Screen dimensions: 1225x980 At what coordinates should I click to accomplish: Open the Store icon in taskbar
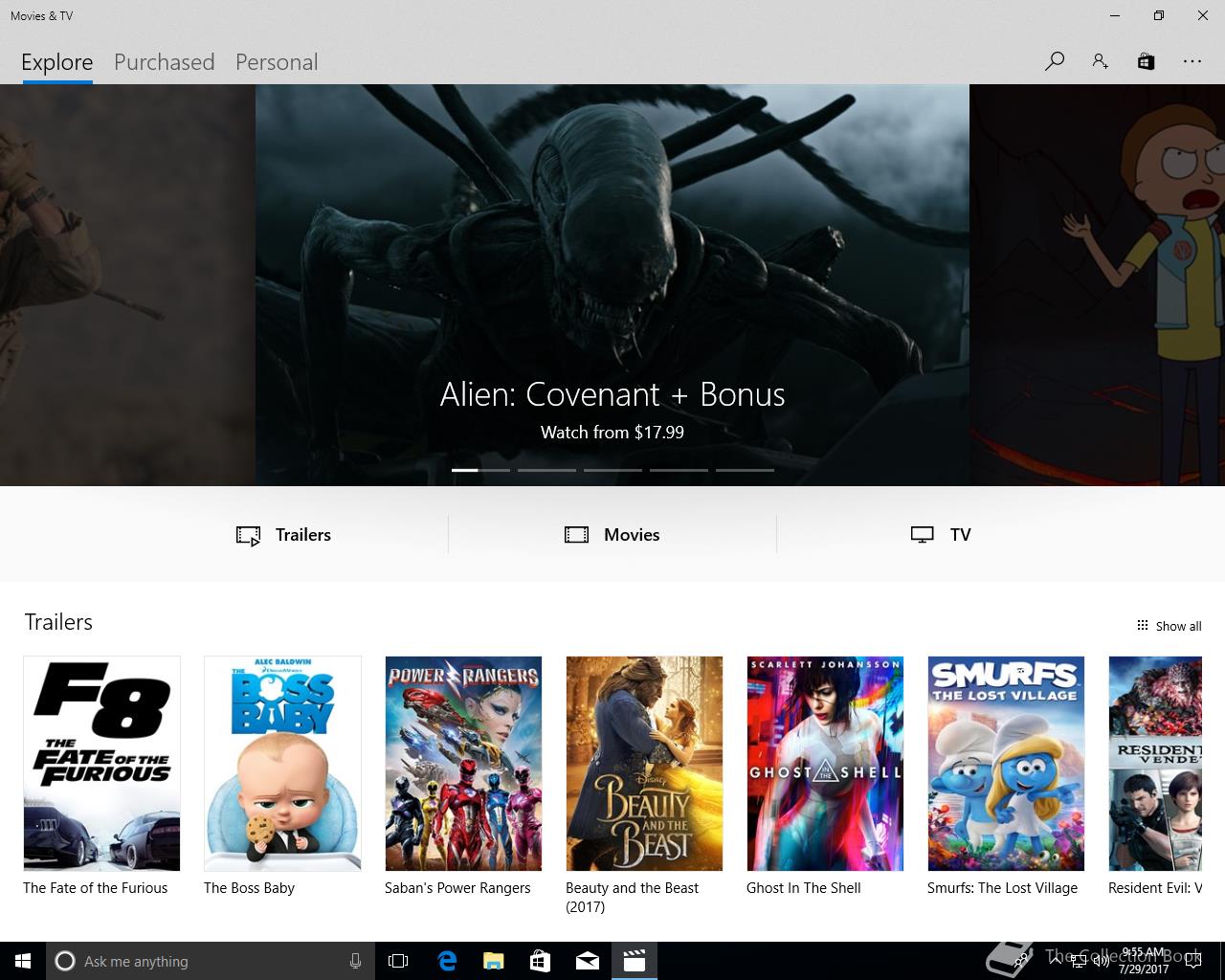(540, 961)
